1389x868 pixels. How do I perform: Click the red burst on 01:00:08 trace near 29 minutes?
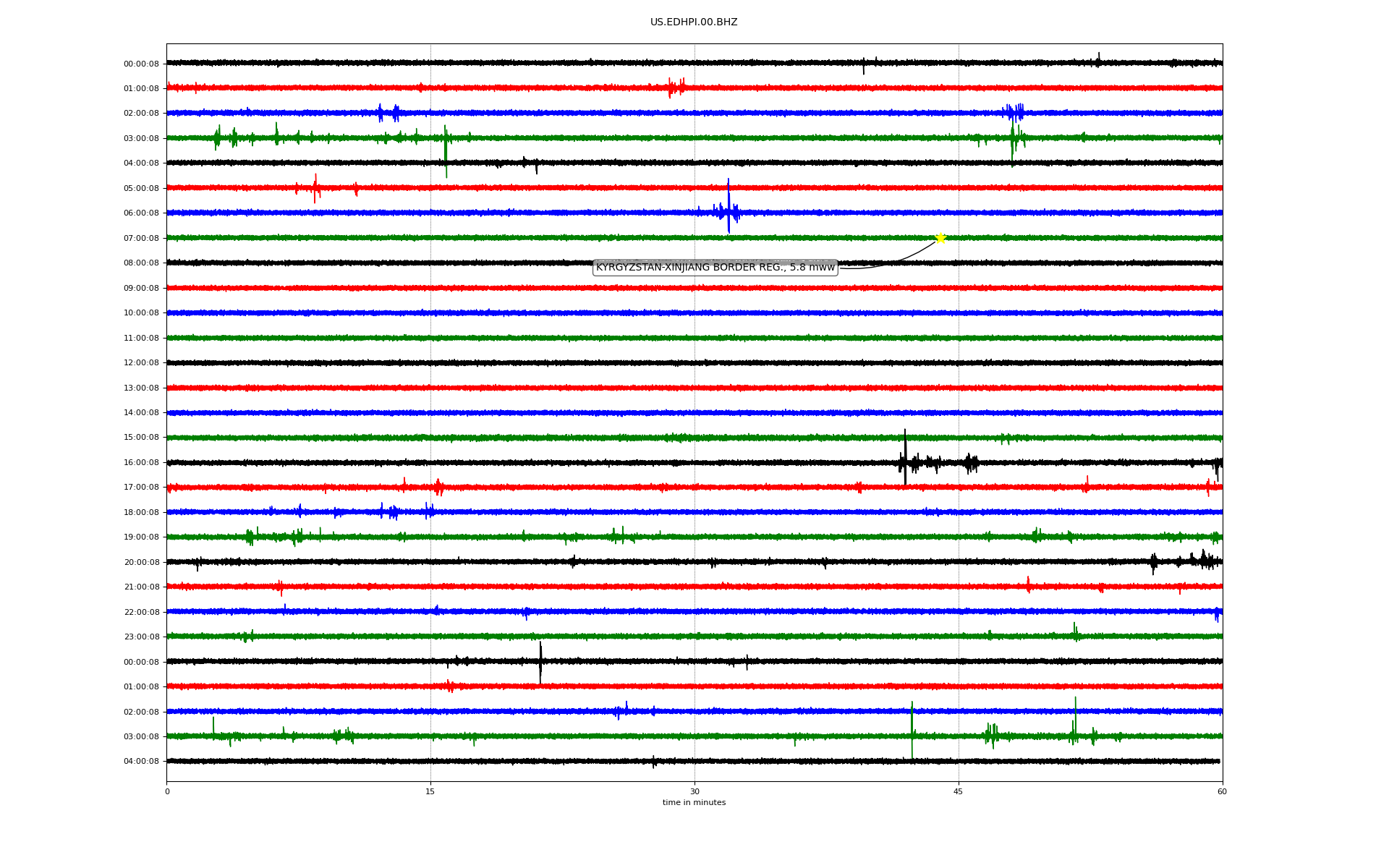tap(676, 88)
